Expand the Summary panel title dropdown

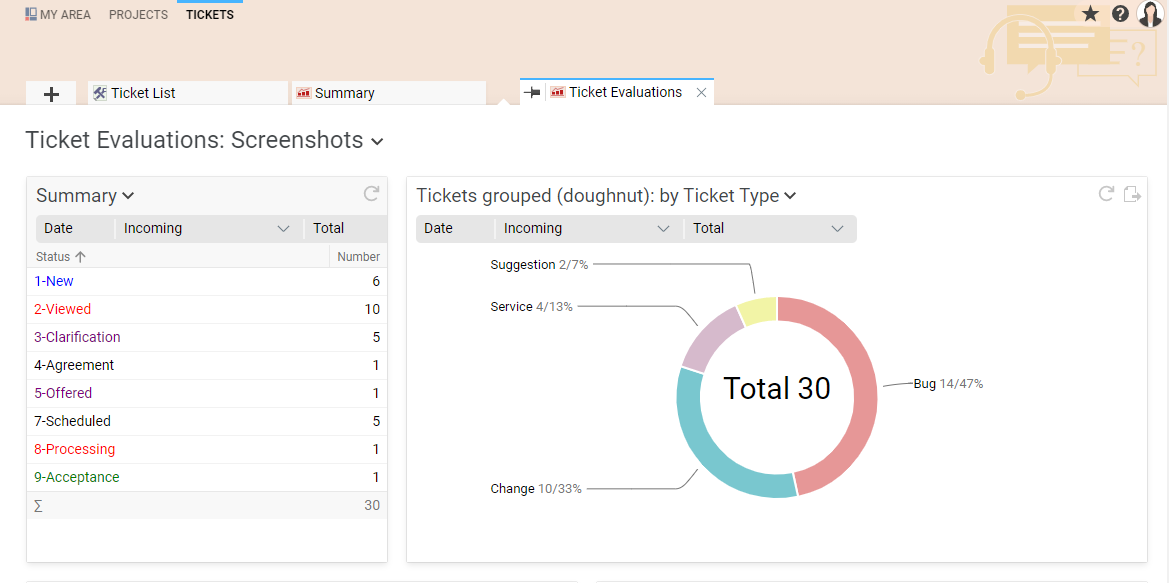[x=128, y=196]
